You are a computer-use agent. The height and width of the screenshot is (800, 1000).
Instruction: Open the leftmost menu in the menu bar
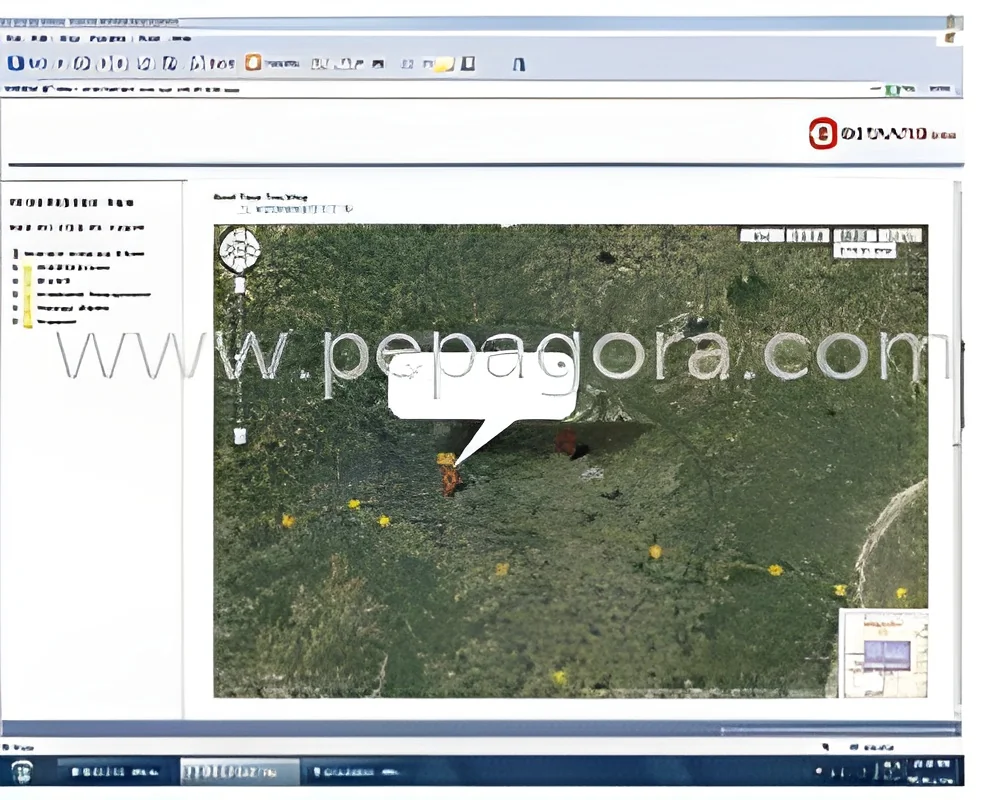click(x=14, y=38)
